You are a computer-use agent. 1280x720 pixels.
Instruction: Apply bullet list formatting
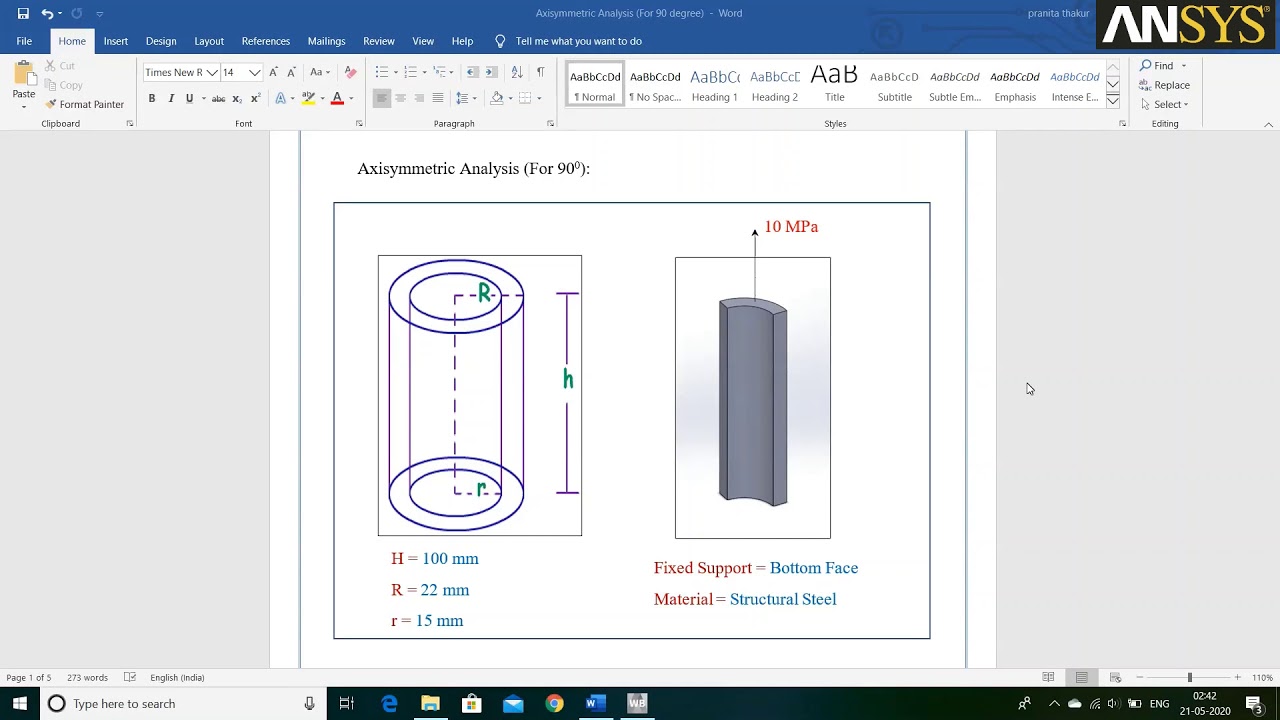click(381, 72)
